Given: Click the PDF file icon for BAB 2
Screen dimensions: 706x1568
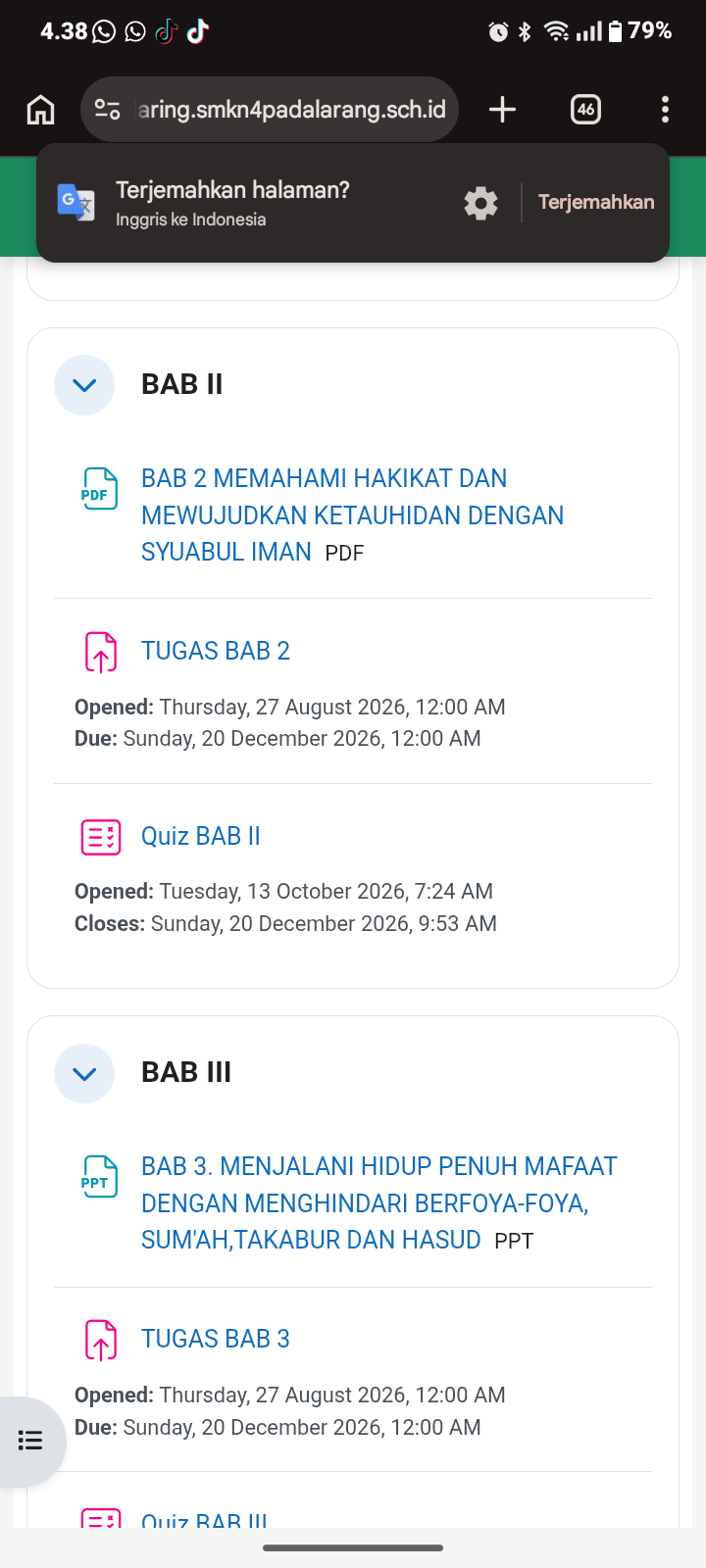Looking at the screenshot, I should pyautogui.click(x=99, y=488).
